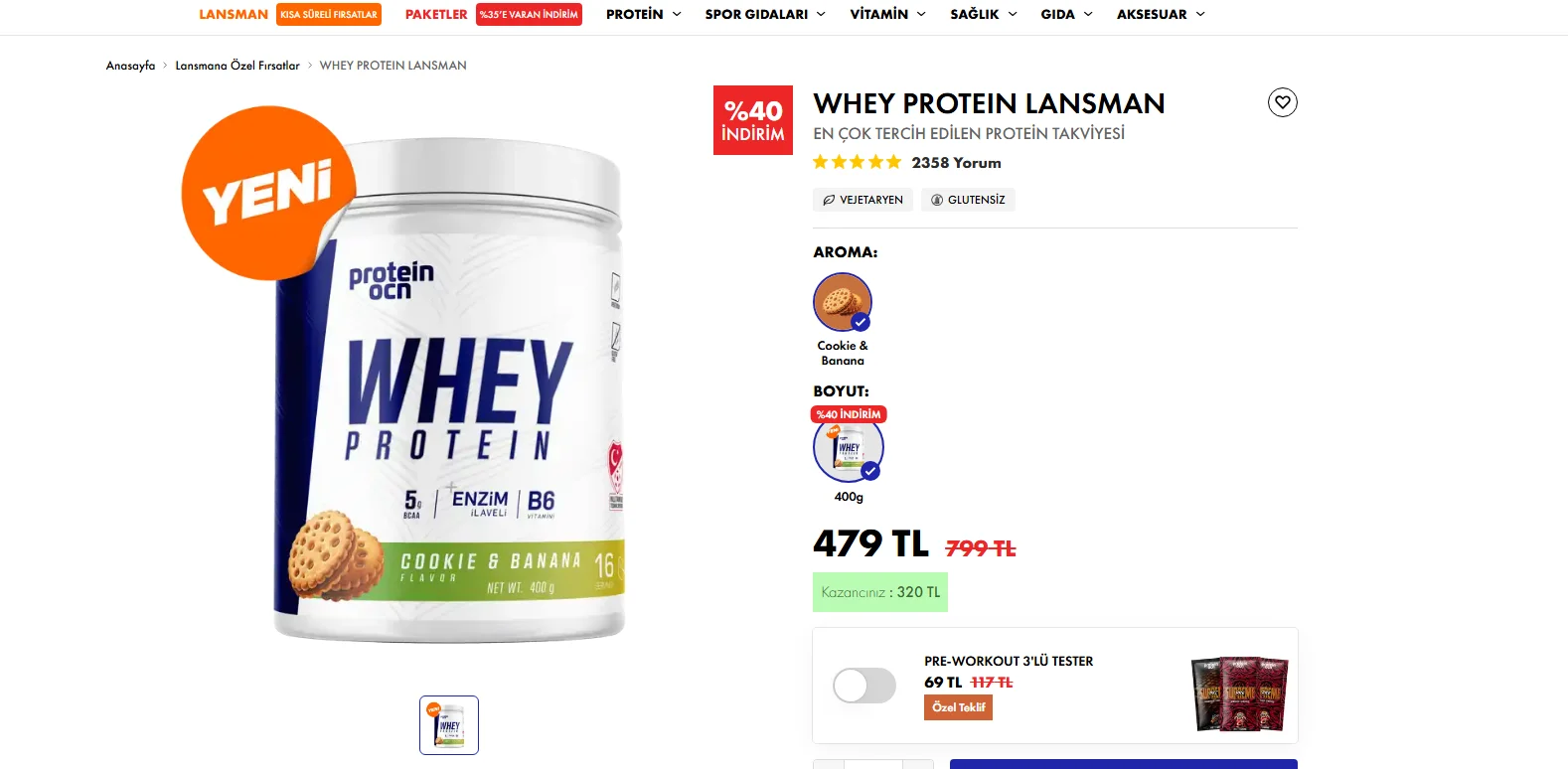Click the Glutensiz badge icon
1568x769 pixels.
coord(968,200)
